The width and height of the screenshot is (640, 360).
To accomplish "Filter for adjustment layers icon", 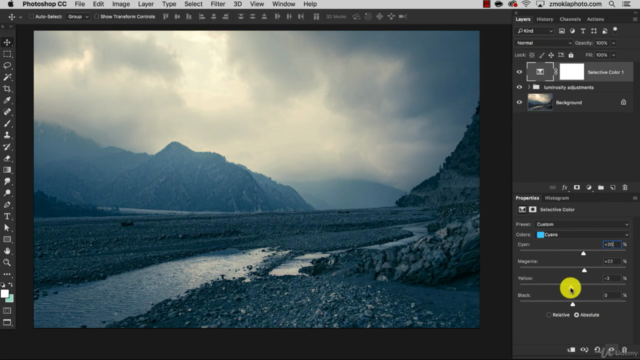I will click(x=572, y=31).
